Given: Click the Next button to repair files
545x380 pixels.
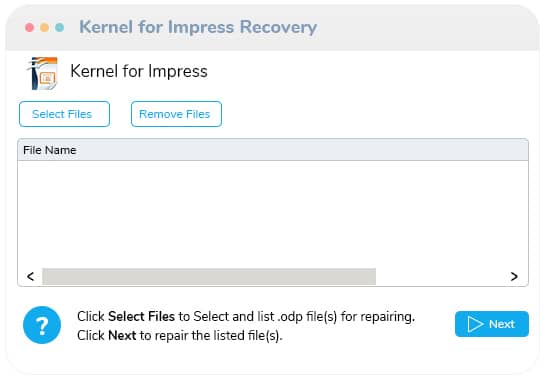Looking at the screenshot, I should coord(492,324).
